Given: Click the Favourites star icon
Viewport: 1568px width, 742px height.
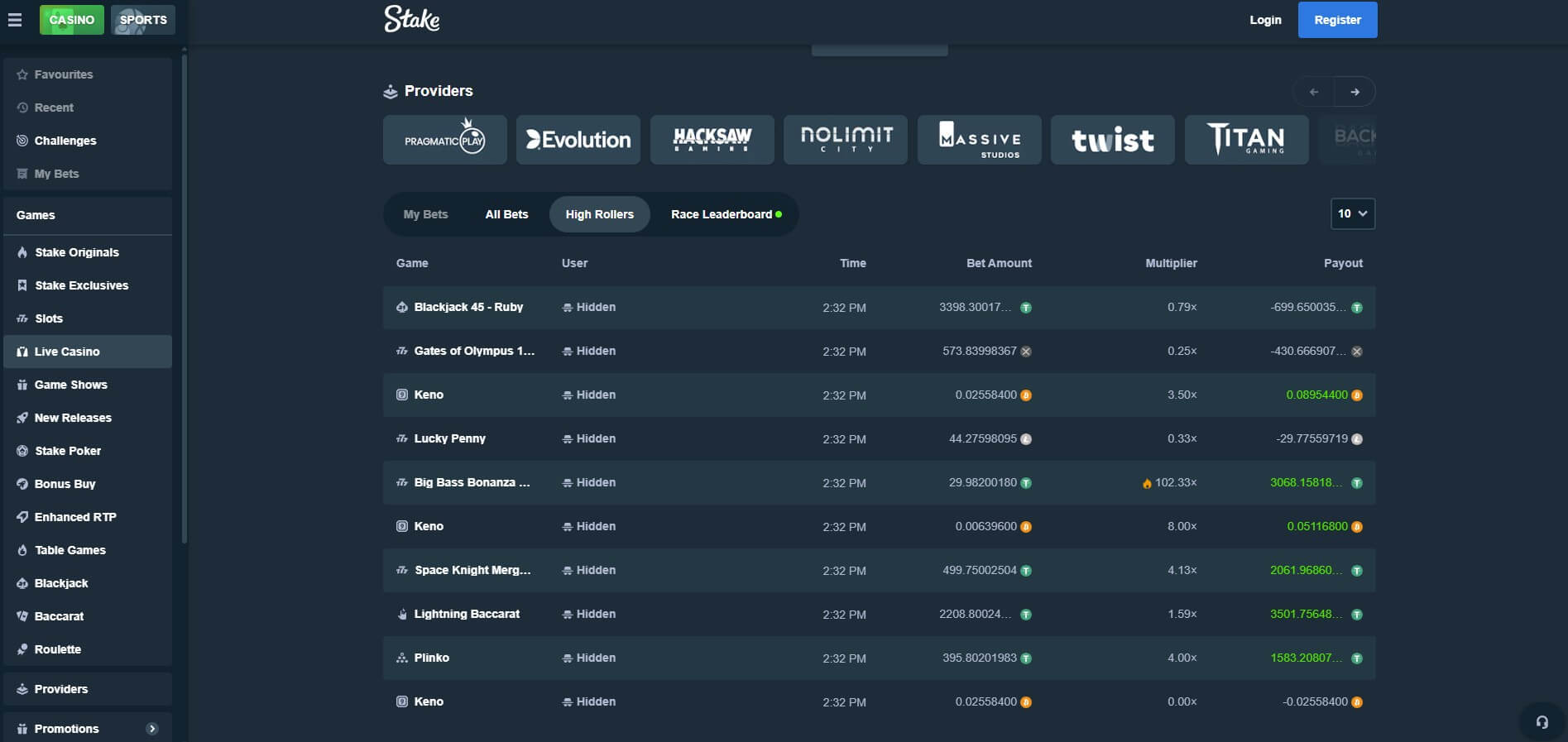Looking at the screenshot, I should (x=22, y=74).
